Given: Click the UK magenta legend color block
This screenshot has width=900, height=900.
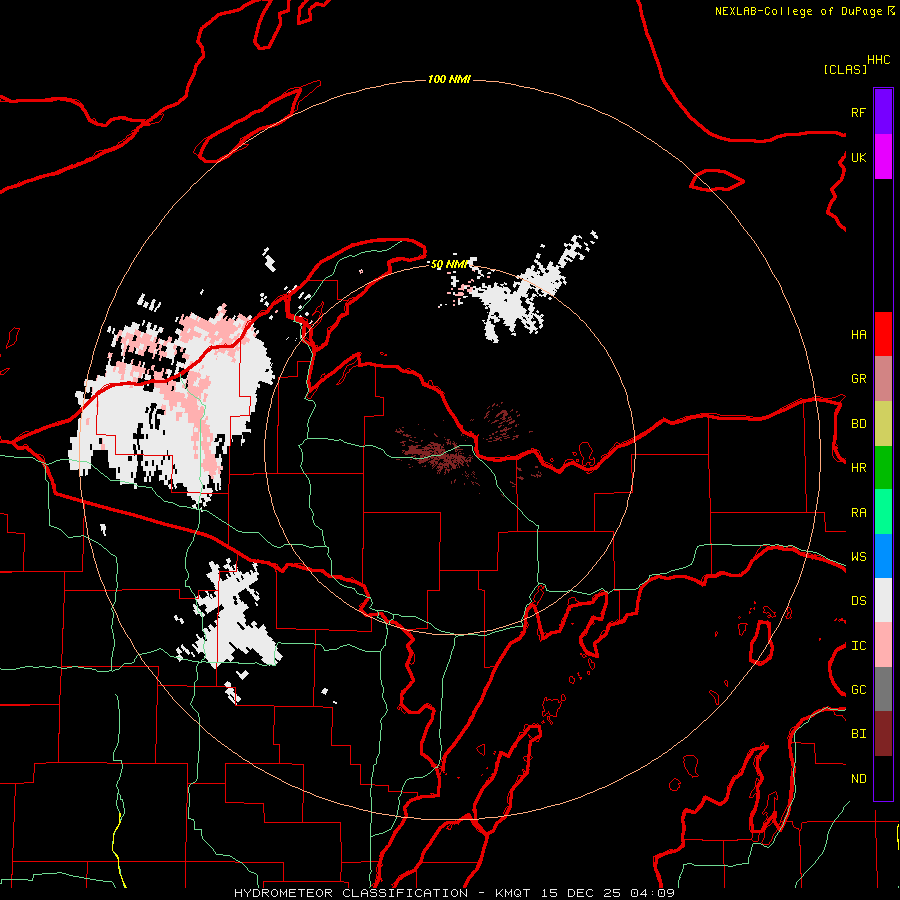Looking at the screenshot, I should 883,156.
